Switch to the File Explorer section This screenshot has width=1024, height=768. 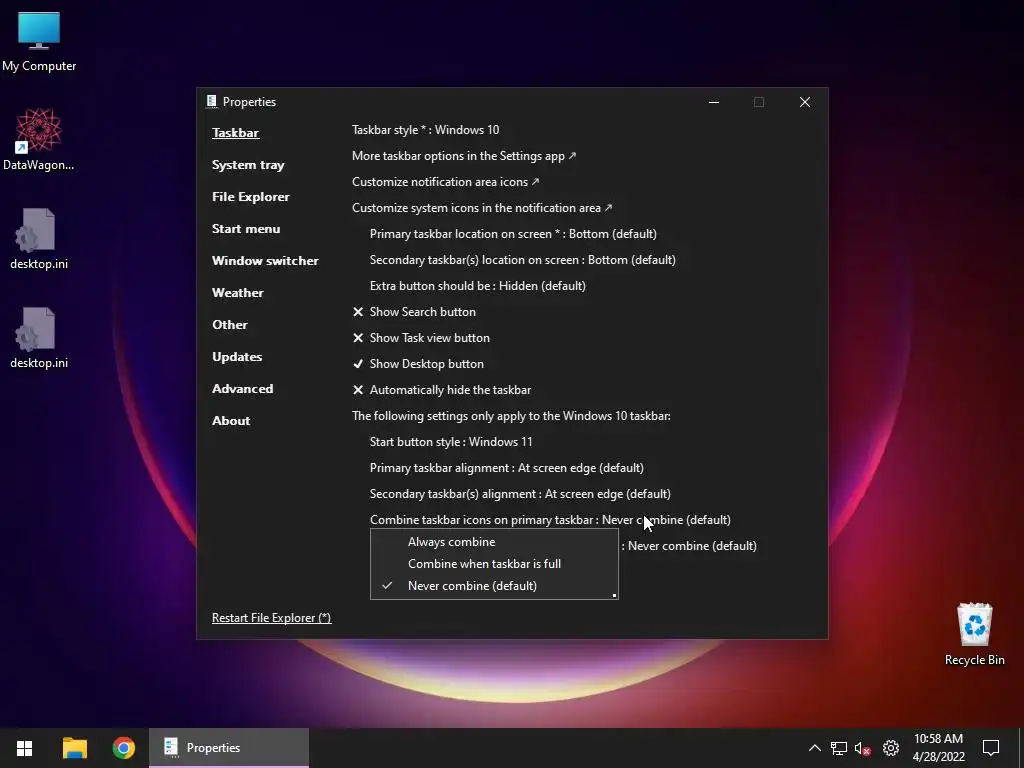(x=251, y=197)
